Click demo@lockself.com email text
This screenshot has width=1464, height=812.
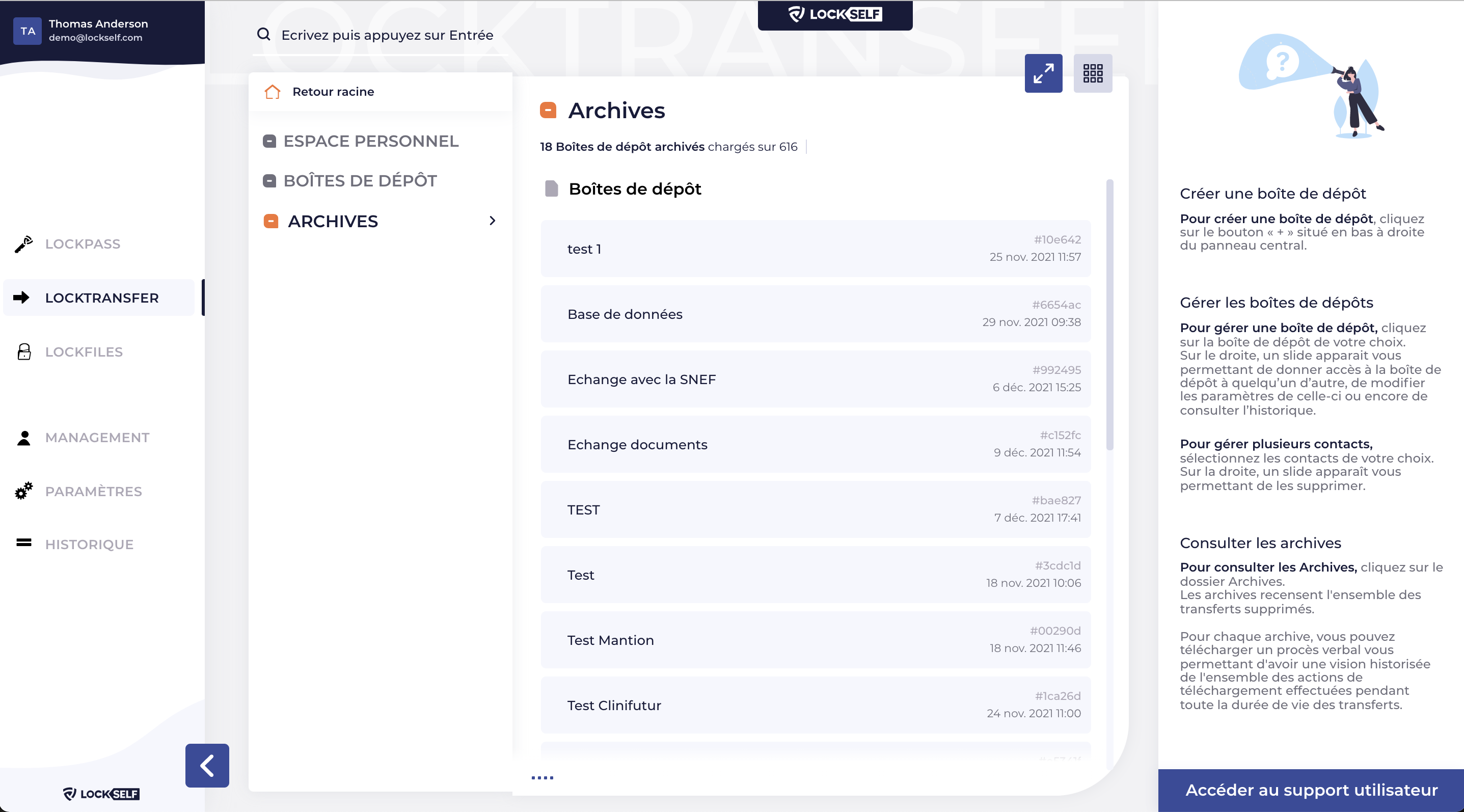[95, 38]
